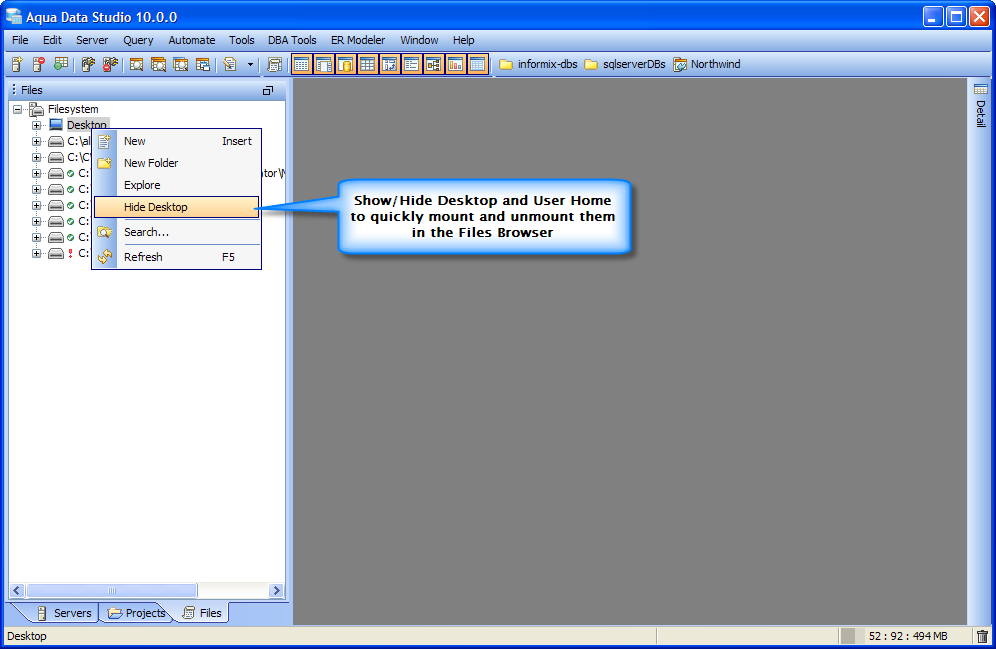Toggle the plain grid table view button
This screenshot has height=649, width=996.
click(x=368, y=64)
